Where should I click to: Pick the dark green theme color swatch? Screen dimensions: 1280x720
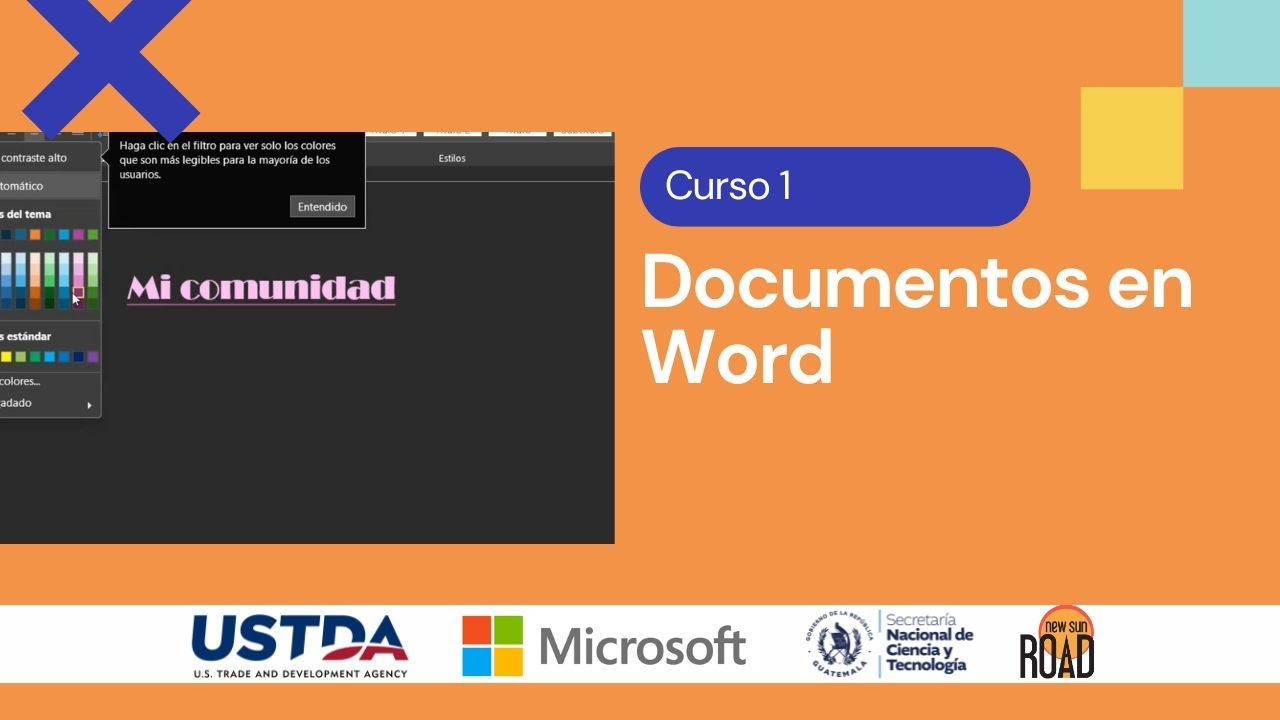49,235
